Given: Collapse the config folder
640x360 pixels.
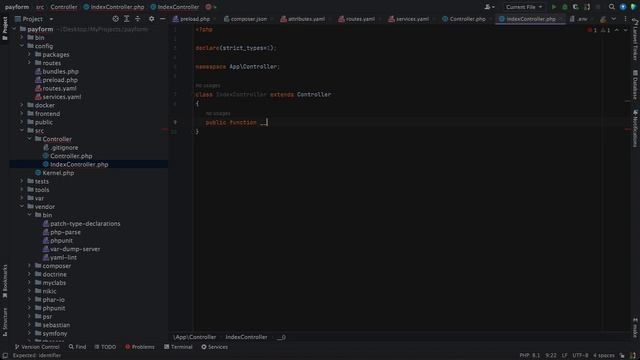Looking at the screenshot, I should [x=22, y=46].
